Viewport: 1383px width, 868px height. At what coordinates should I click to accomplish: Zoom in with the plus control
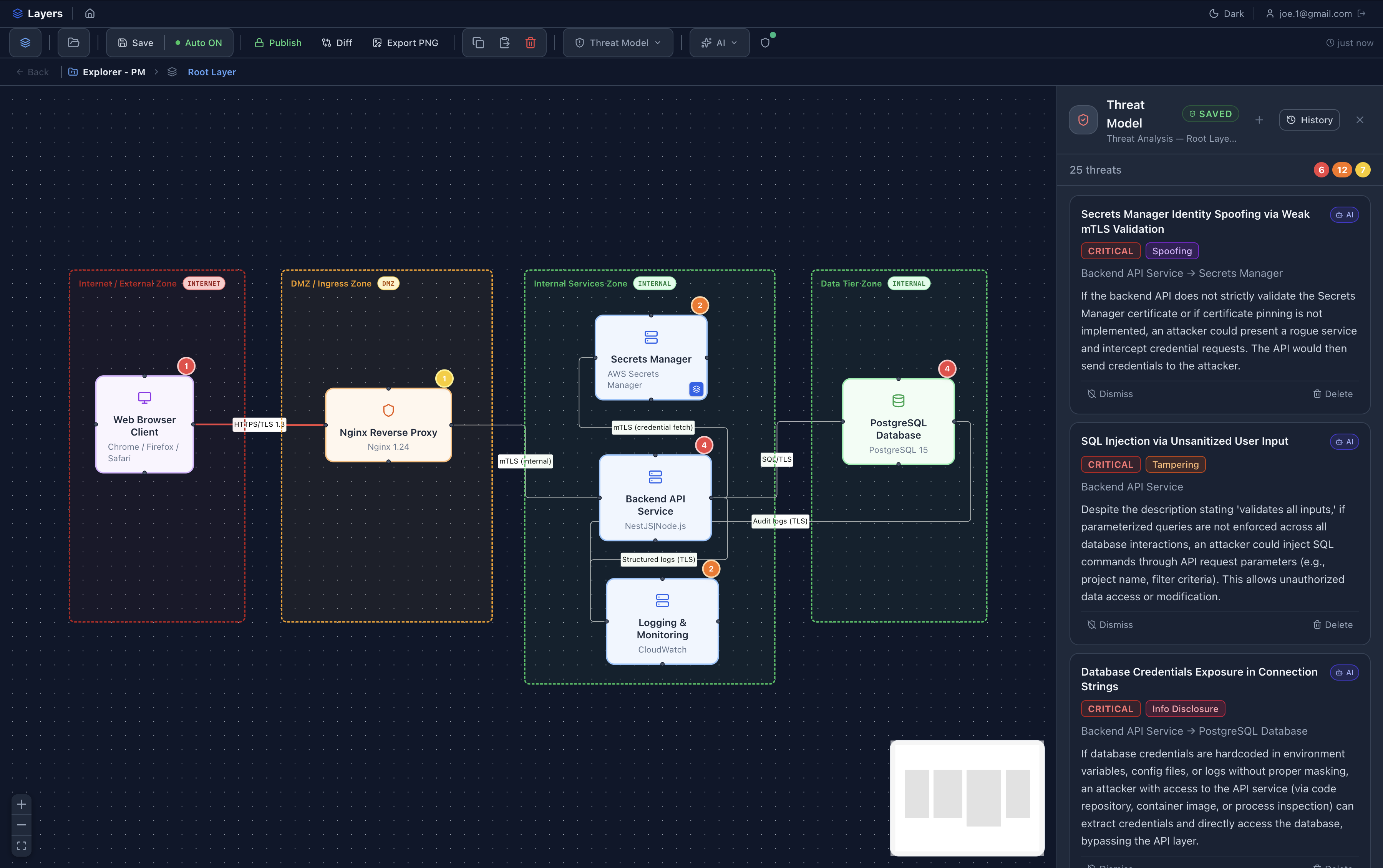[x=21, y=804]
